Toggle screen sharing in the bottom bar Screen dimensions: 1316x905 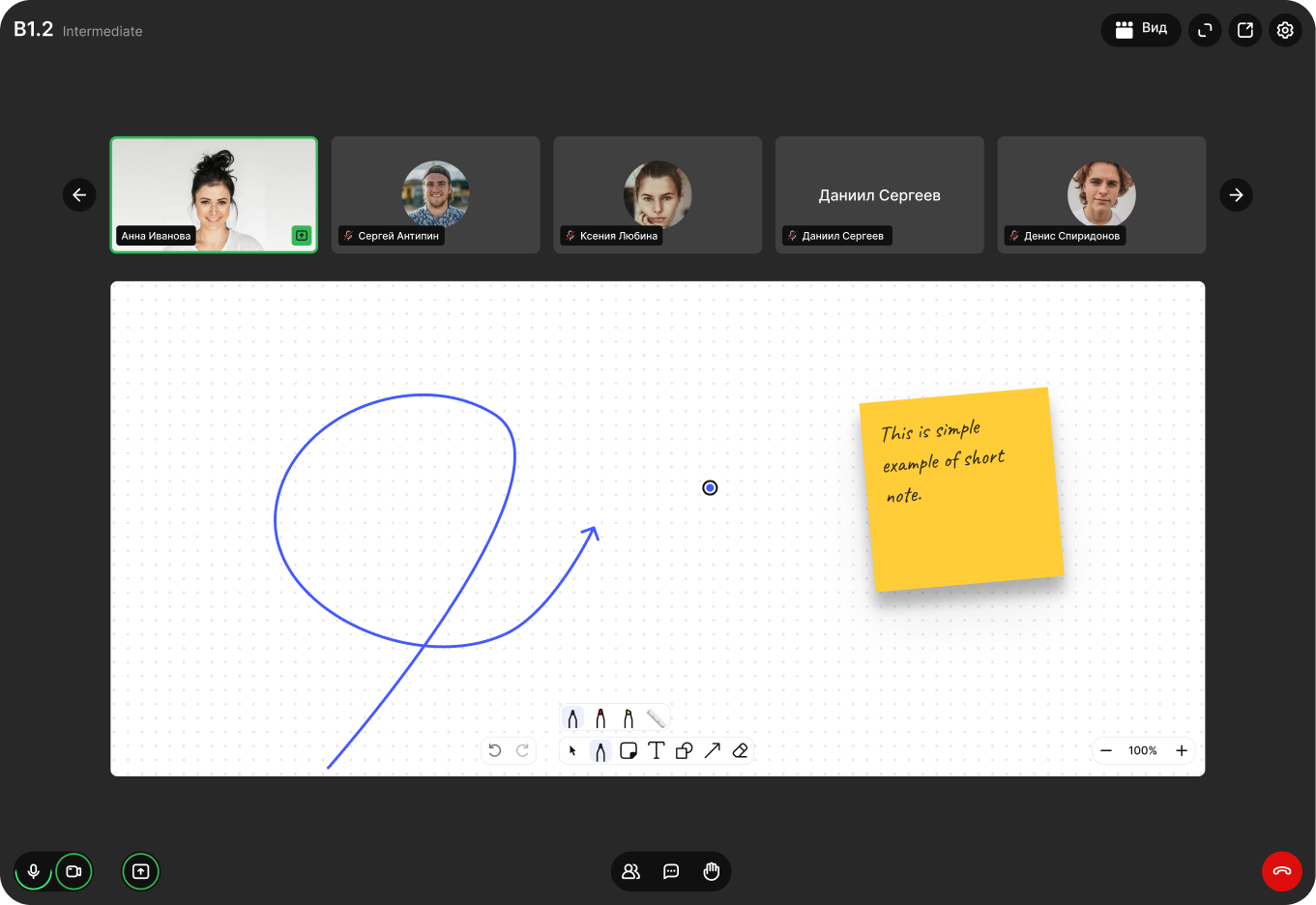140,871
